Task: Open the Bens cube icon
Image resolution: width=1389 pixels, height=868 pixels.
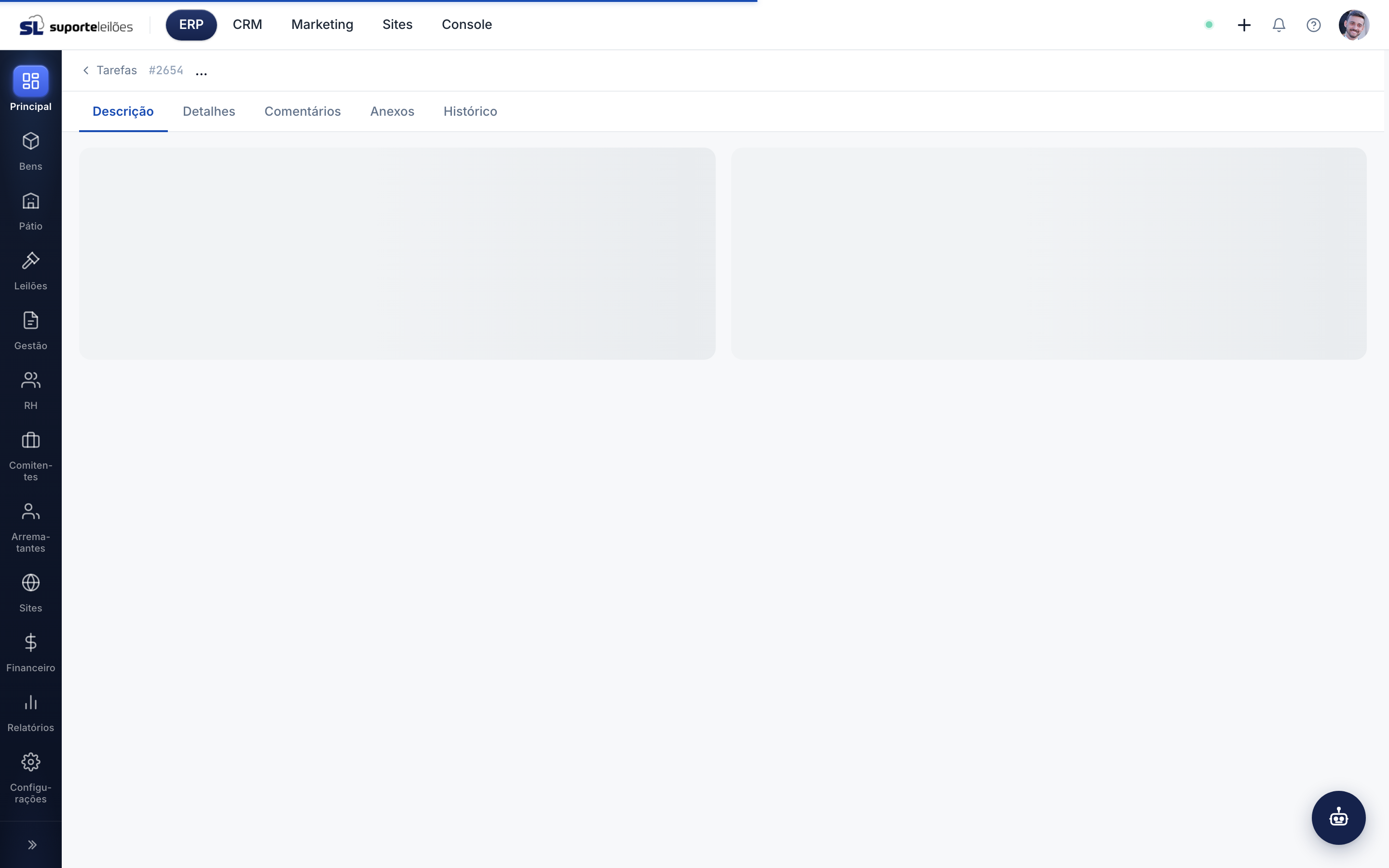Action: (x=30, y=141)
